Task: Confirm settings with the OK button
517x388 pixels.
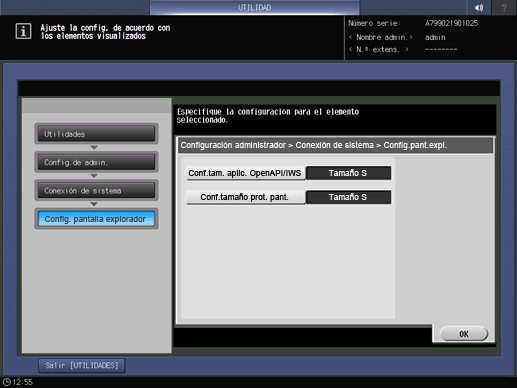Action: click(x=464, y=334)
